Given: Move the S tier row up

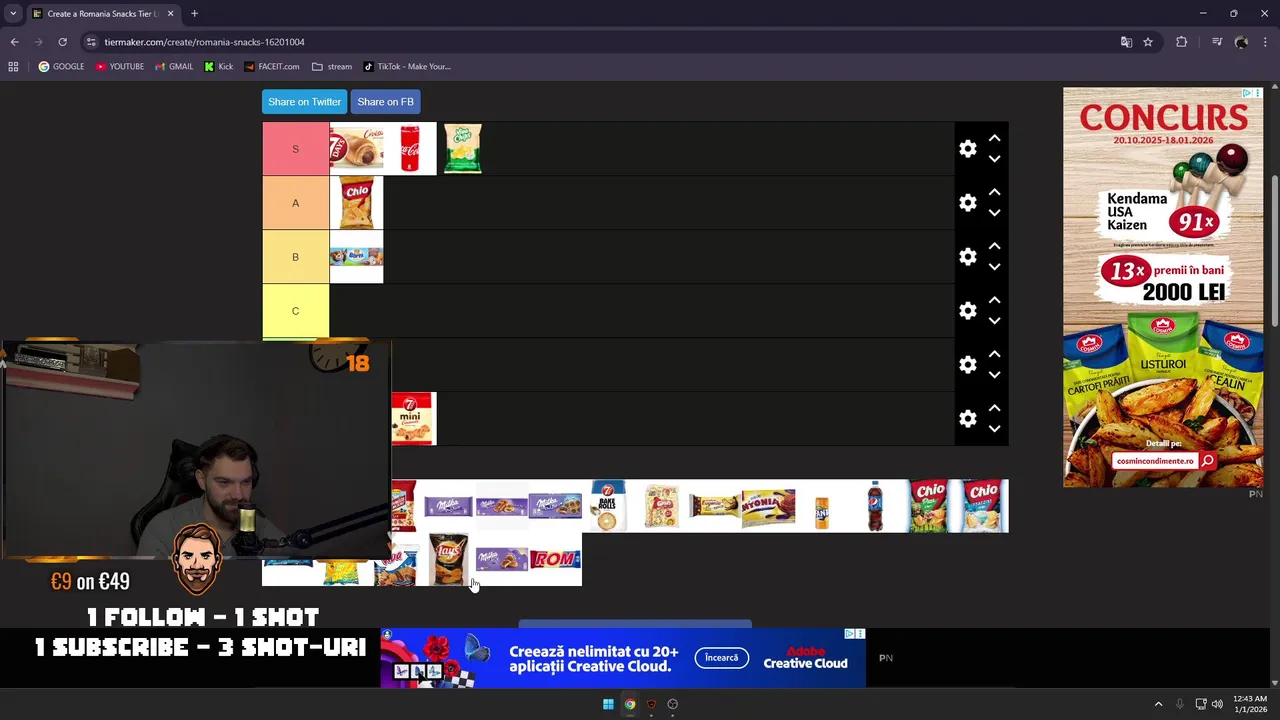Looking at the screenshot, I should tap(994, 138).
